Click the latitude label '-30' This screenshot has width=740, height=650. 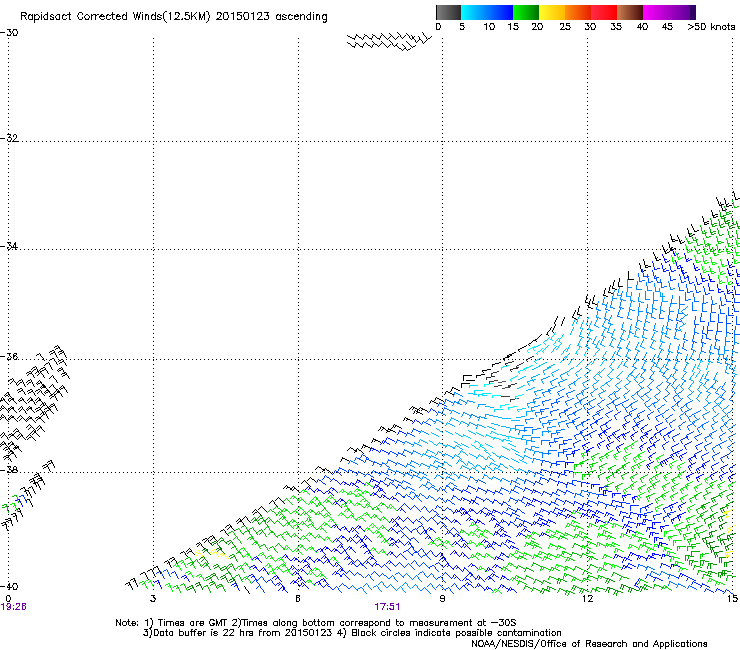[x=9, y=33]
